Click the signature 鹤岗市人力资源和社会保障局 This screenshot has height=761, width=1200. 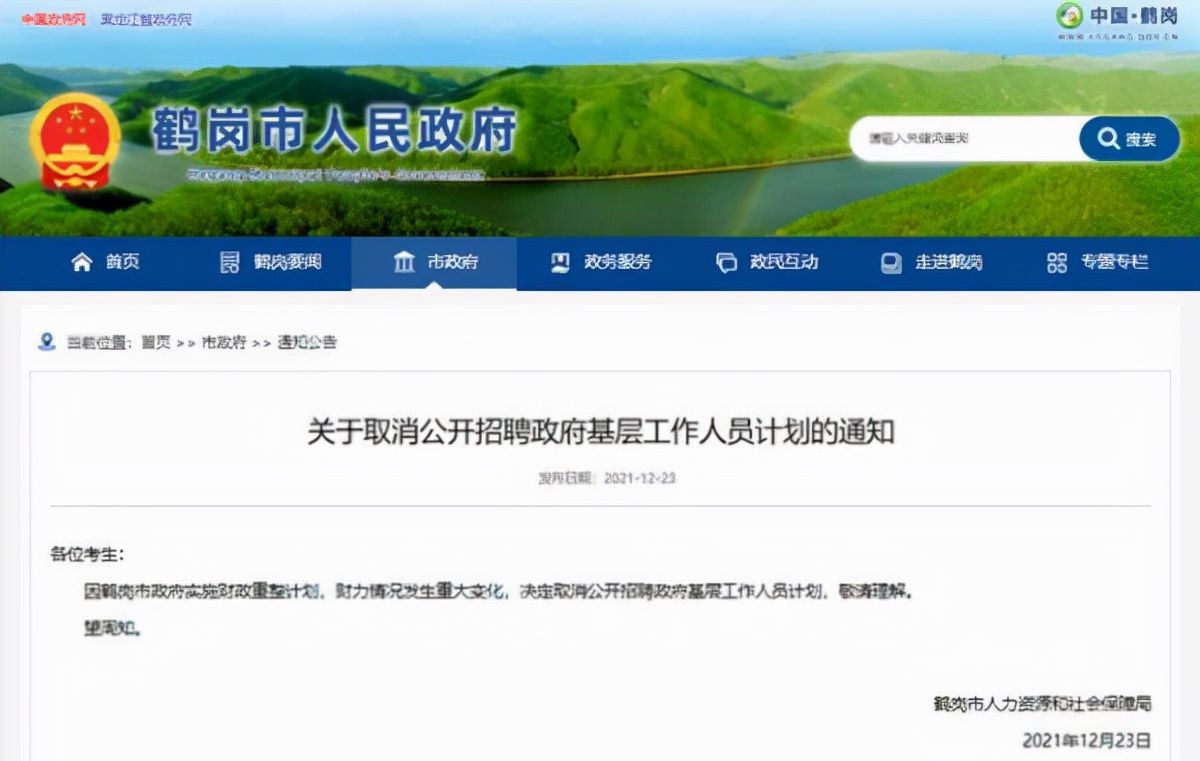[x=1041, y=704]
